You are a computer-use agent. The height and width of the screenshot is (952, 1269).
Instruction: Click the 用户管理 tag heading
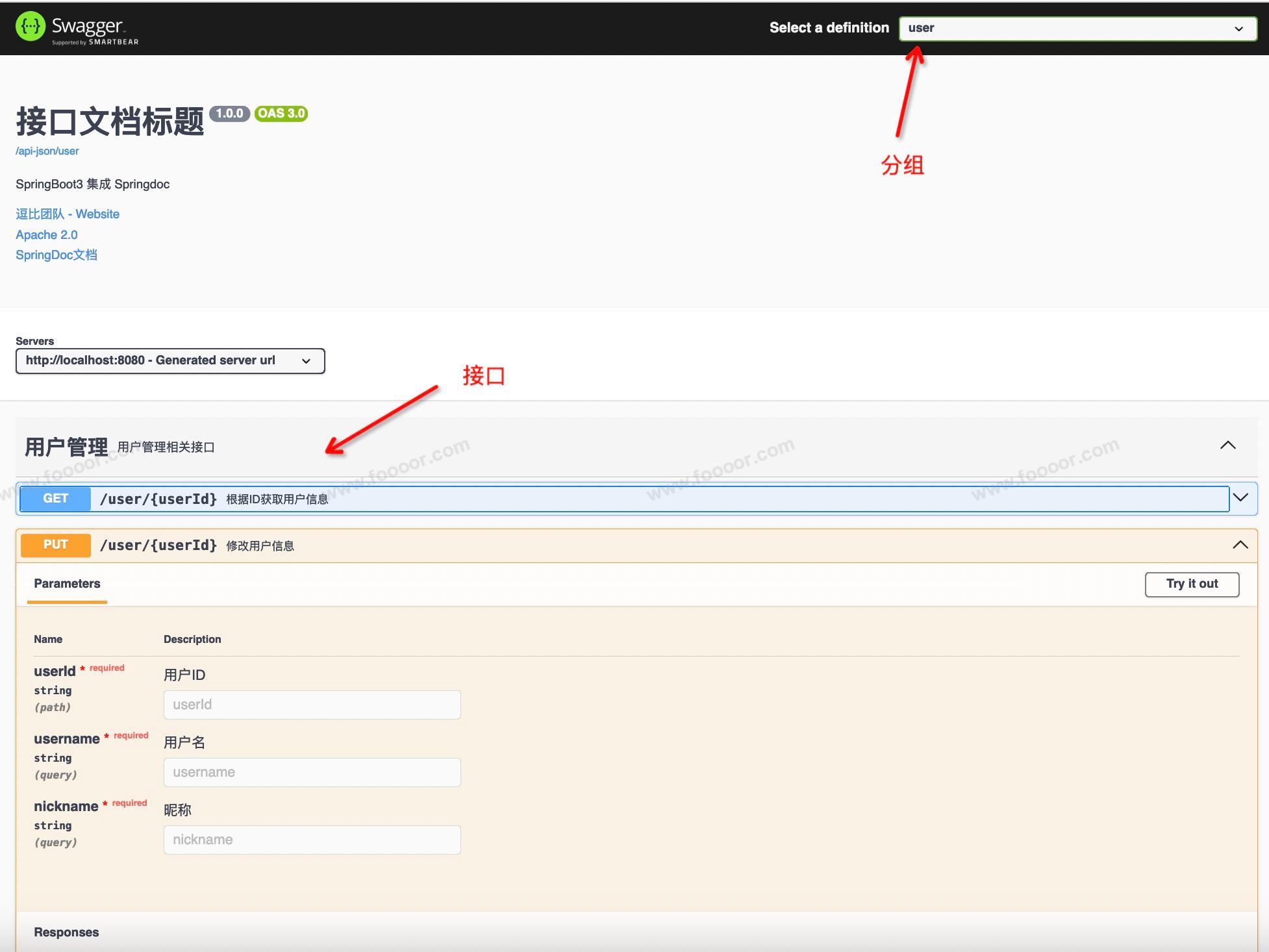coord(66,447)
